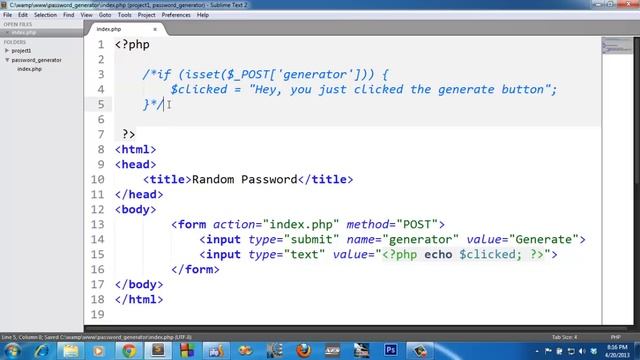Click "Generate" value on line 14
640x360 pixels.
coord(544,240)
